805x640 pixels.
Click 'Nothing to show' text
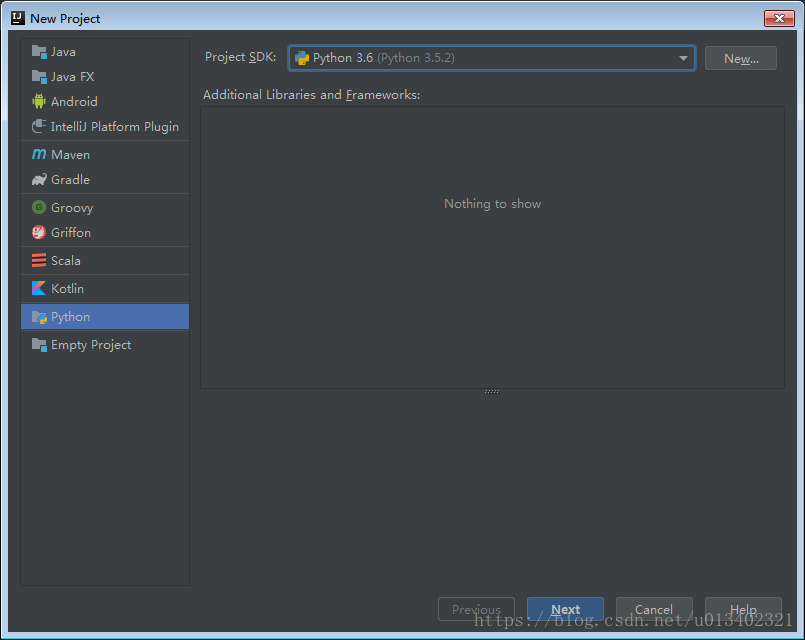point(492,204)
